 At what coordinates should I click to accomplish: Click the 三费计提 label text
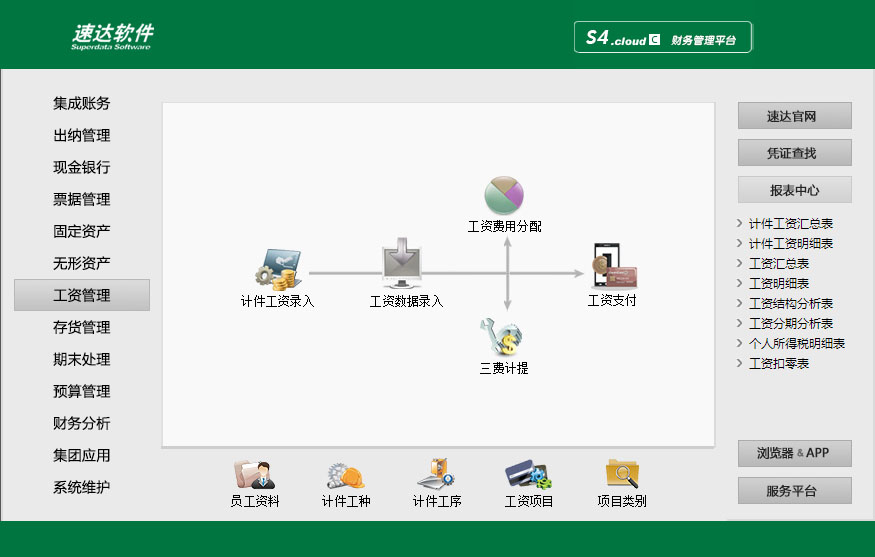(504, 368)
